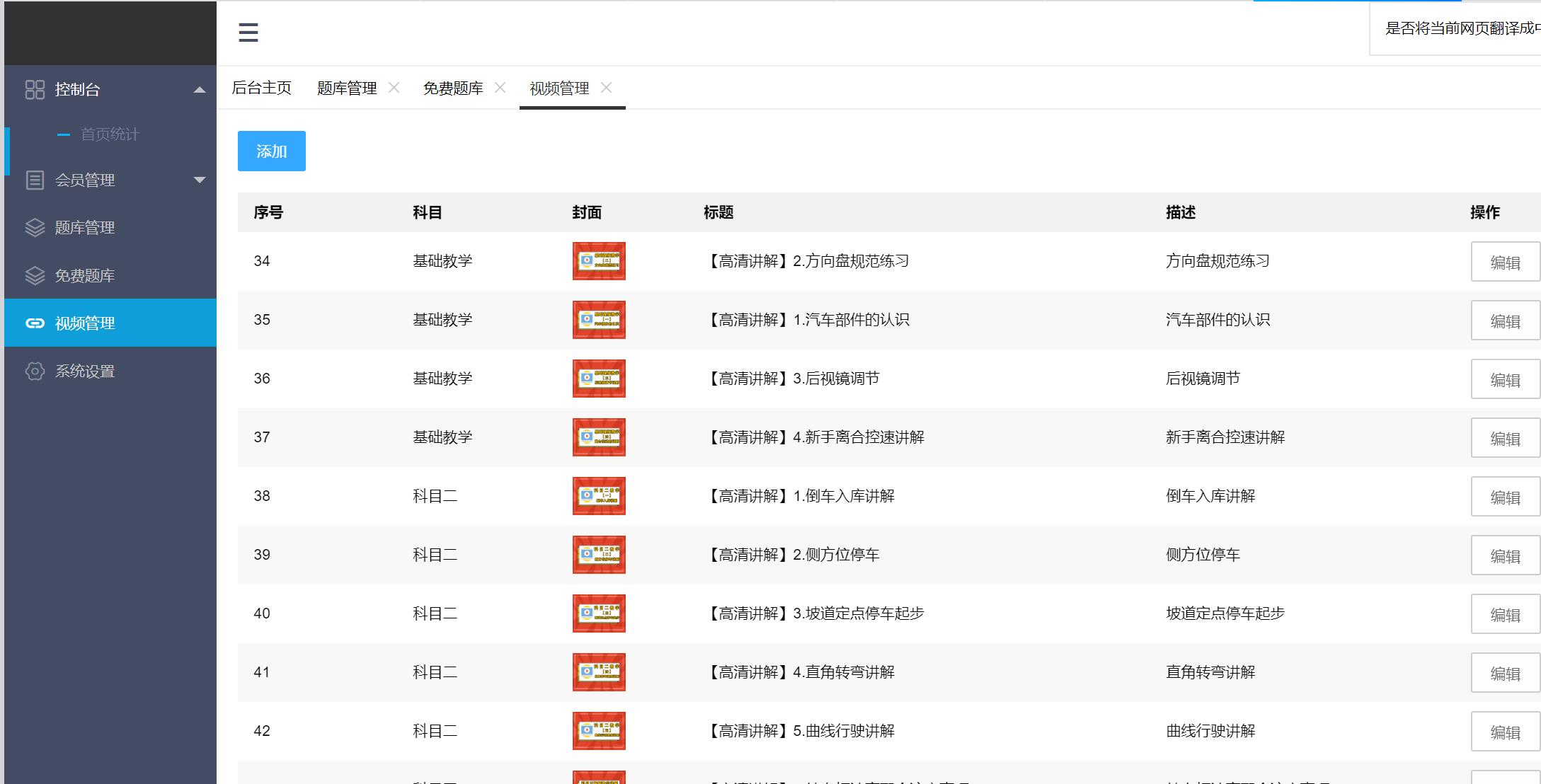Click the hamburger menu icon
The image size is (1541, 784).
(x=248, y=33)
